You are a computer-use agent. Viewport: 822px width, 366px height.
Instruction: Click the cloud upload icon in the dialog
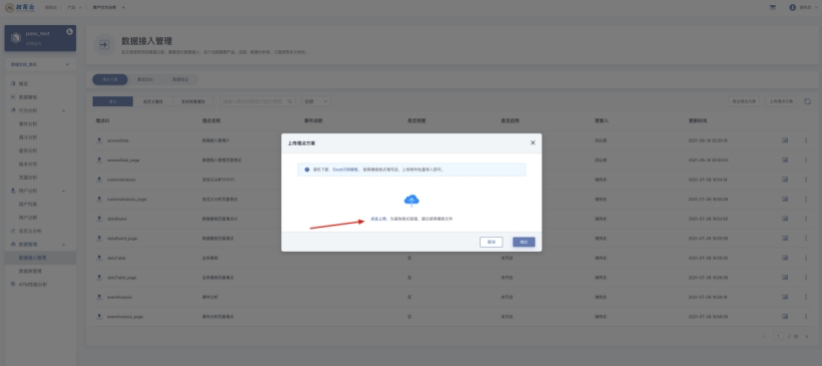pos(412,200)
